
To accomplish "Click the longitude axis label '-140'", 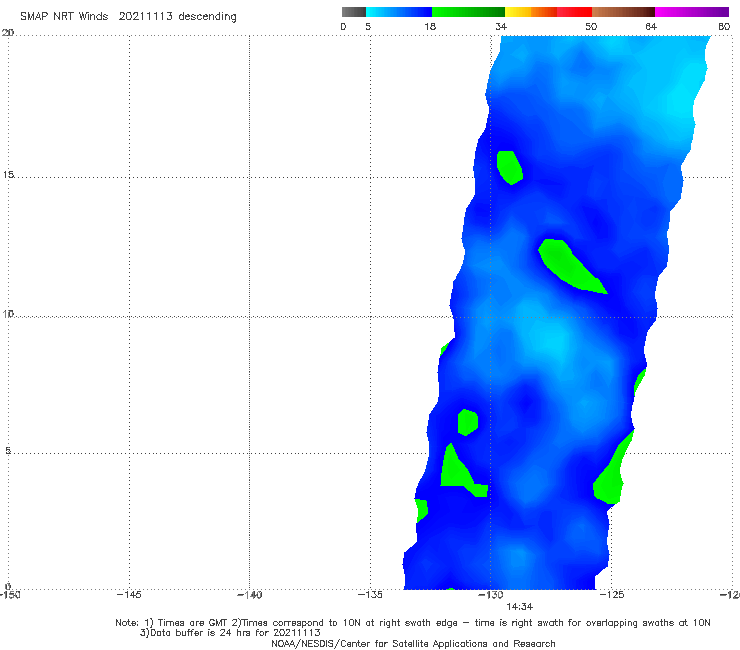I will point(249,595).
